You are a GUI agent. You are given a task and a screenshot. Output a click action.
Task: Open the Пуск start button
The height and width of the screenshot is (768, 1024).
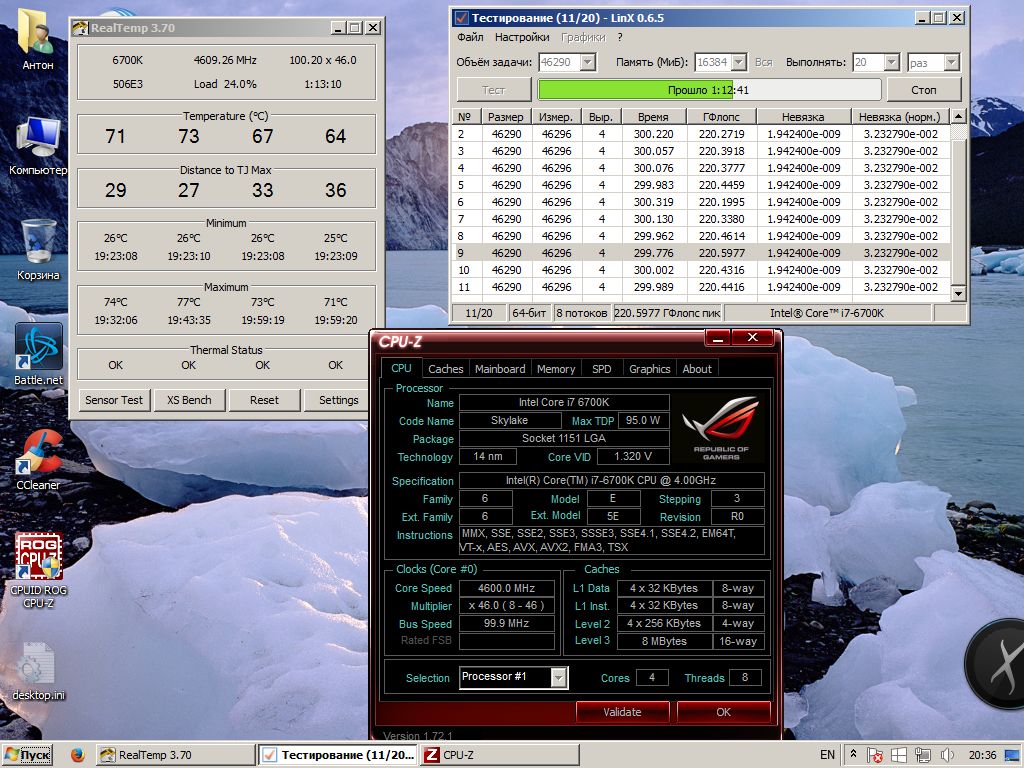(x=27, y=755)
